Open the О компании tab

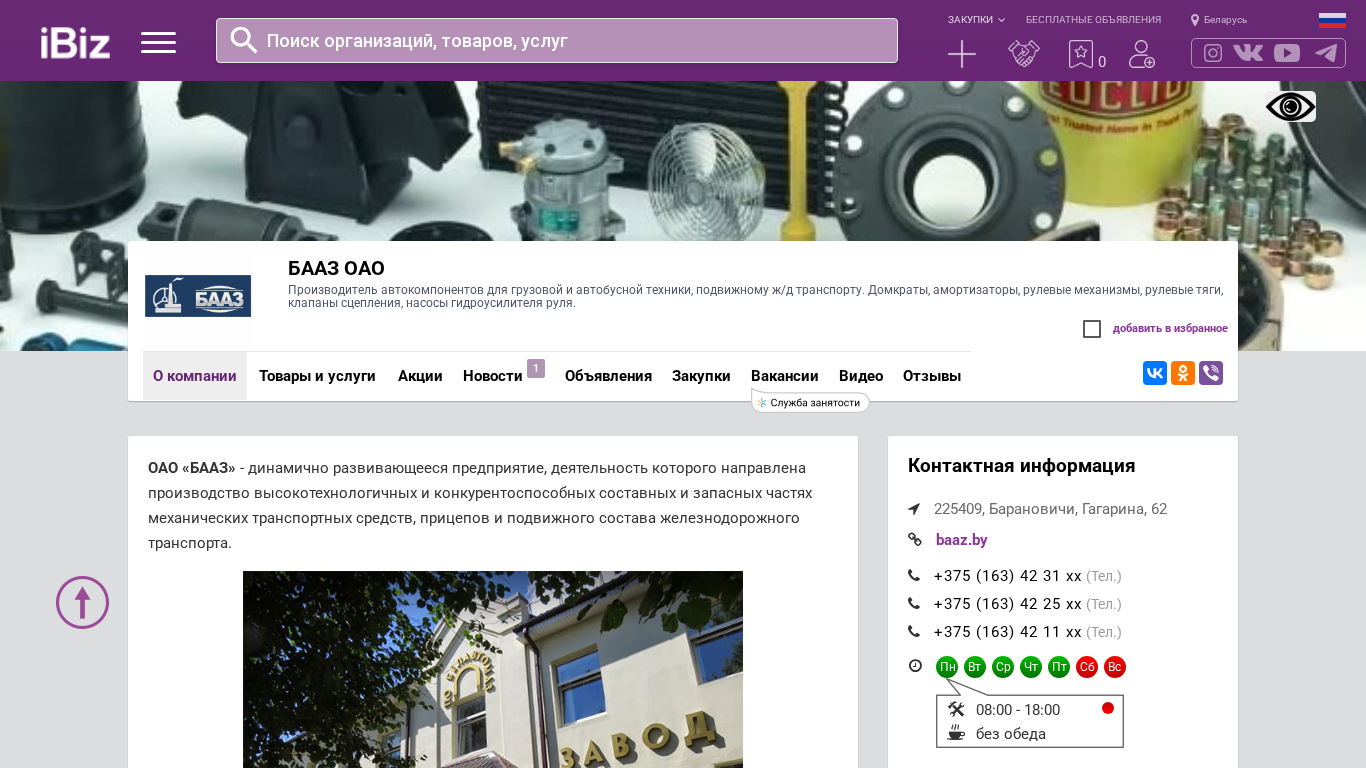195,376
